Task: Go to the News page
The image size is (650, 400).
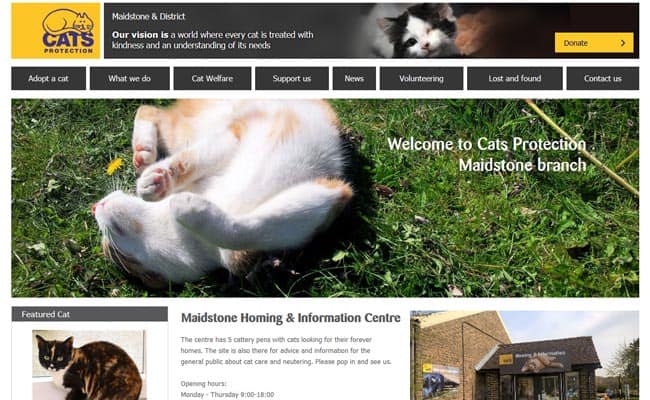Action: click(x=354, y=78)
